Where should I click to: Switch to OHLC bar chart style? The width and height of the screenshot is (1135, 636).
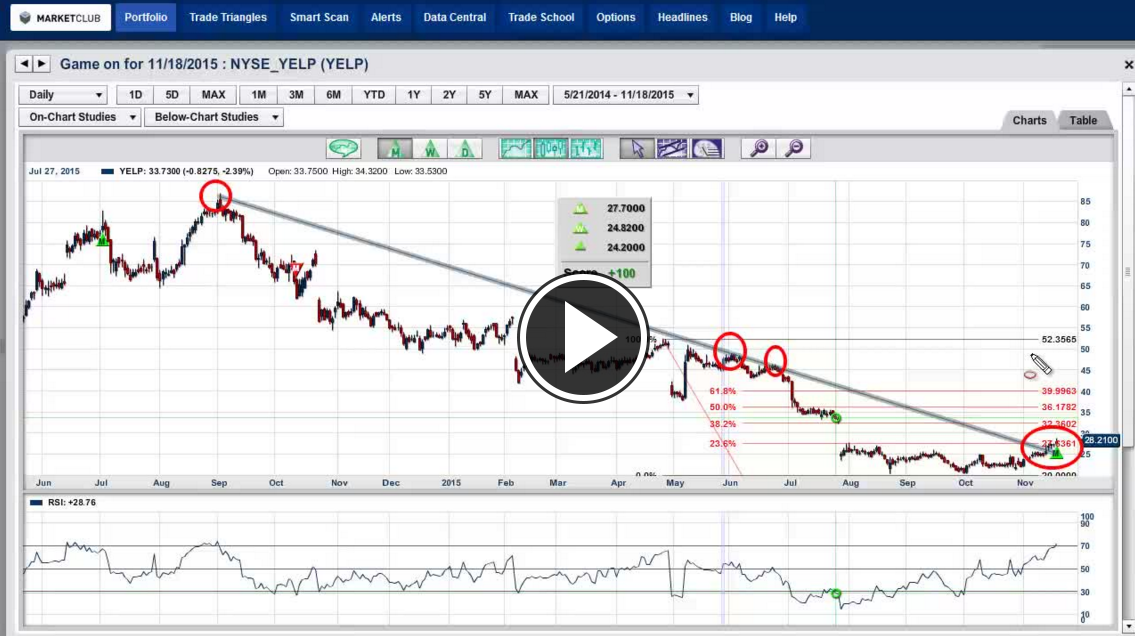tap(586, 148)
